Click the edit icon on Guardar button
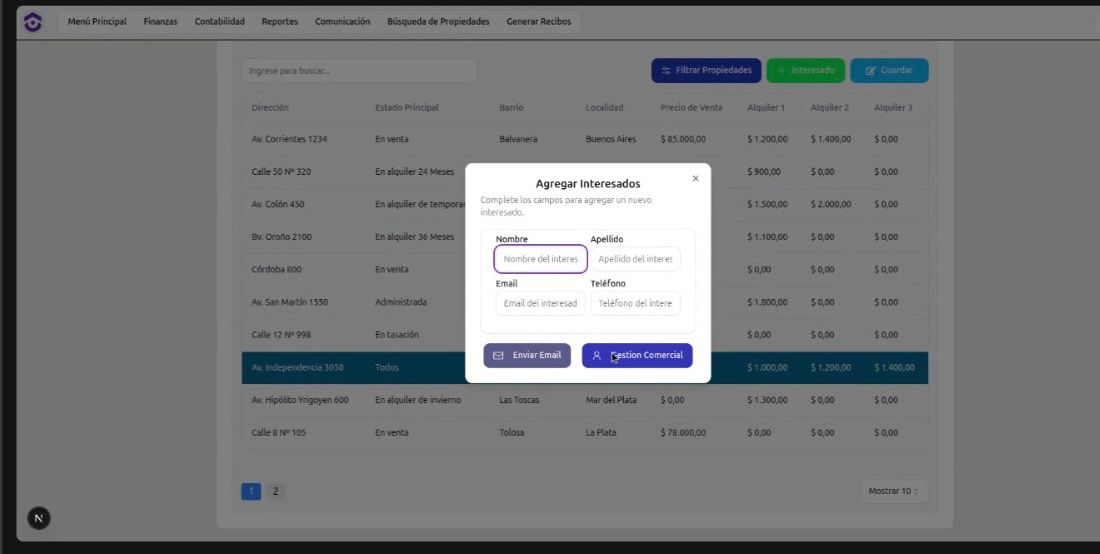 (x=870, y=71)
